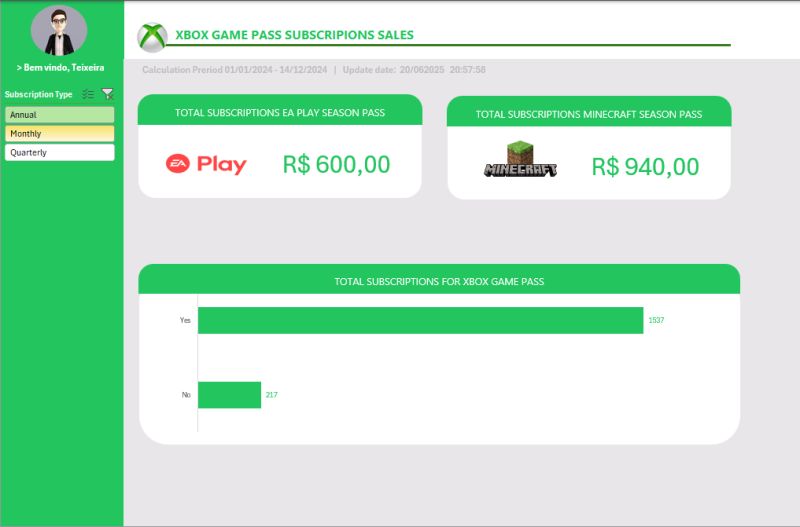Click the 'No' bar in chart
This screenshot has height=527, width=800.
tap(229, 395)
